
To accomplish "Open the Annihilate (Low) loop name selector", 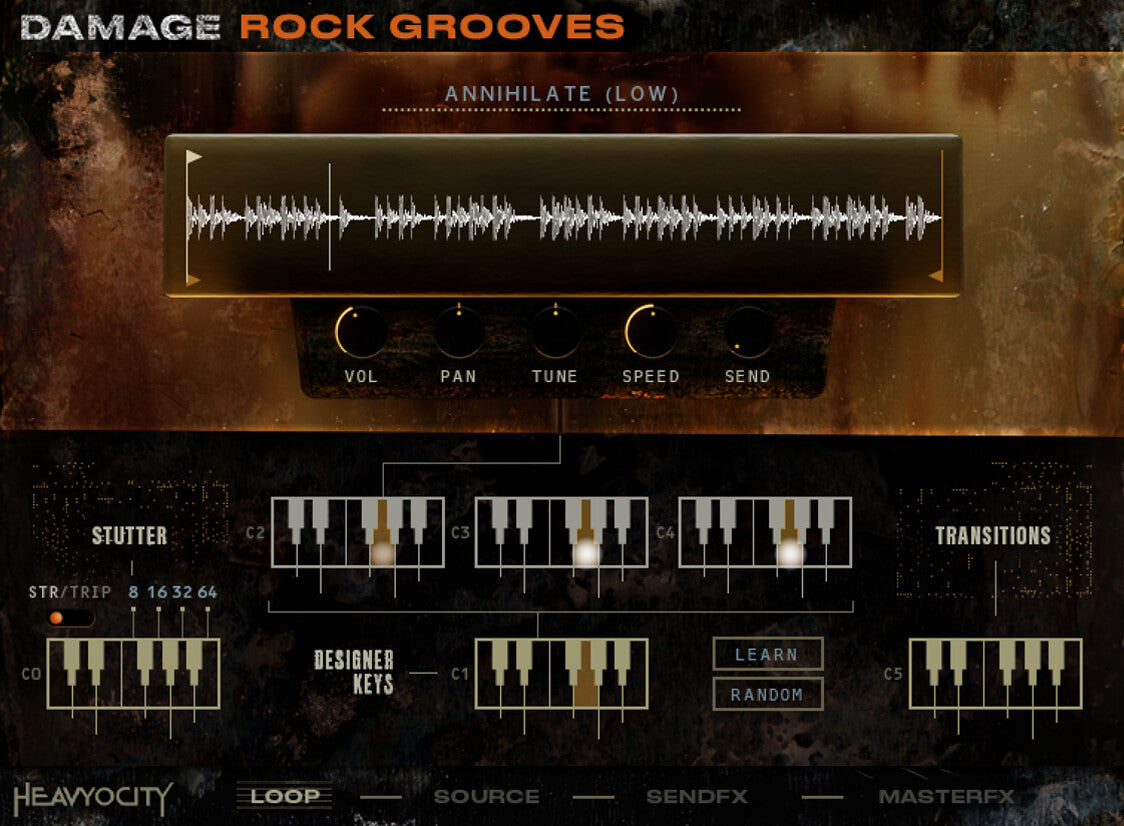I will click(x=562, y=95).
